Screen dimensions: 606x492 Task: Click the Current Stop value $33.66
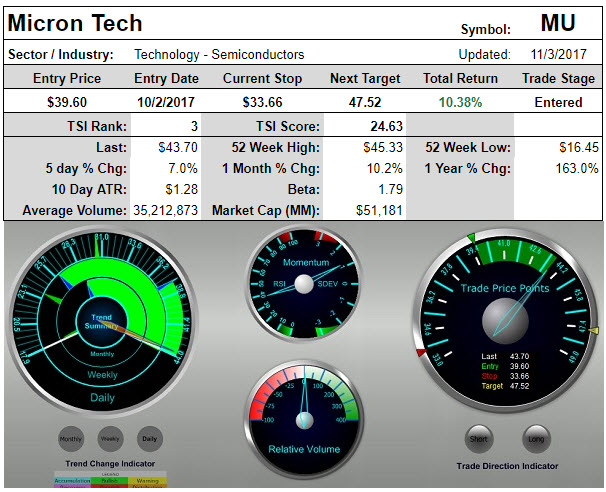260,102
